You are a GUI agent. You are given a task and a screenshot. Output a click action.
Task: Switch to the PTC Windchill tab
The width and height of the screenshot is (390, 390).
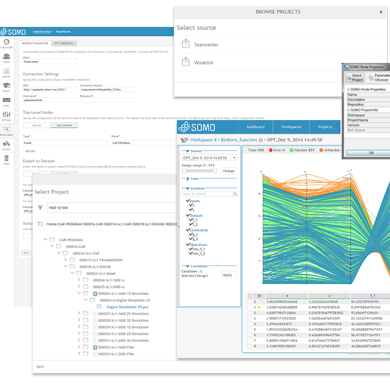65,43
